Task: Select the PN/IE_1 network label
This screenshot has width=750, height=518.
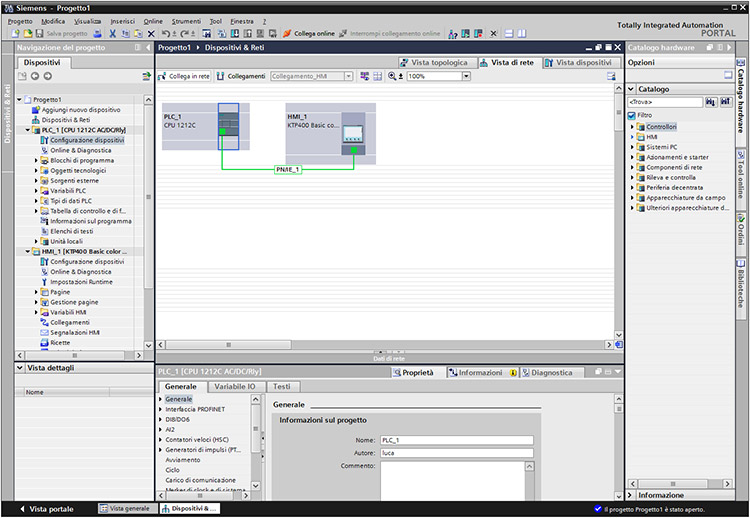Action: tap(288, 169)
